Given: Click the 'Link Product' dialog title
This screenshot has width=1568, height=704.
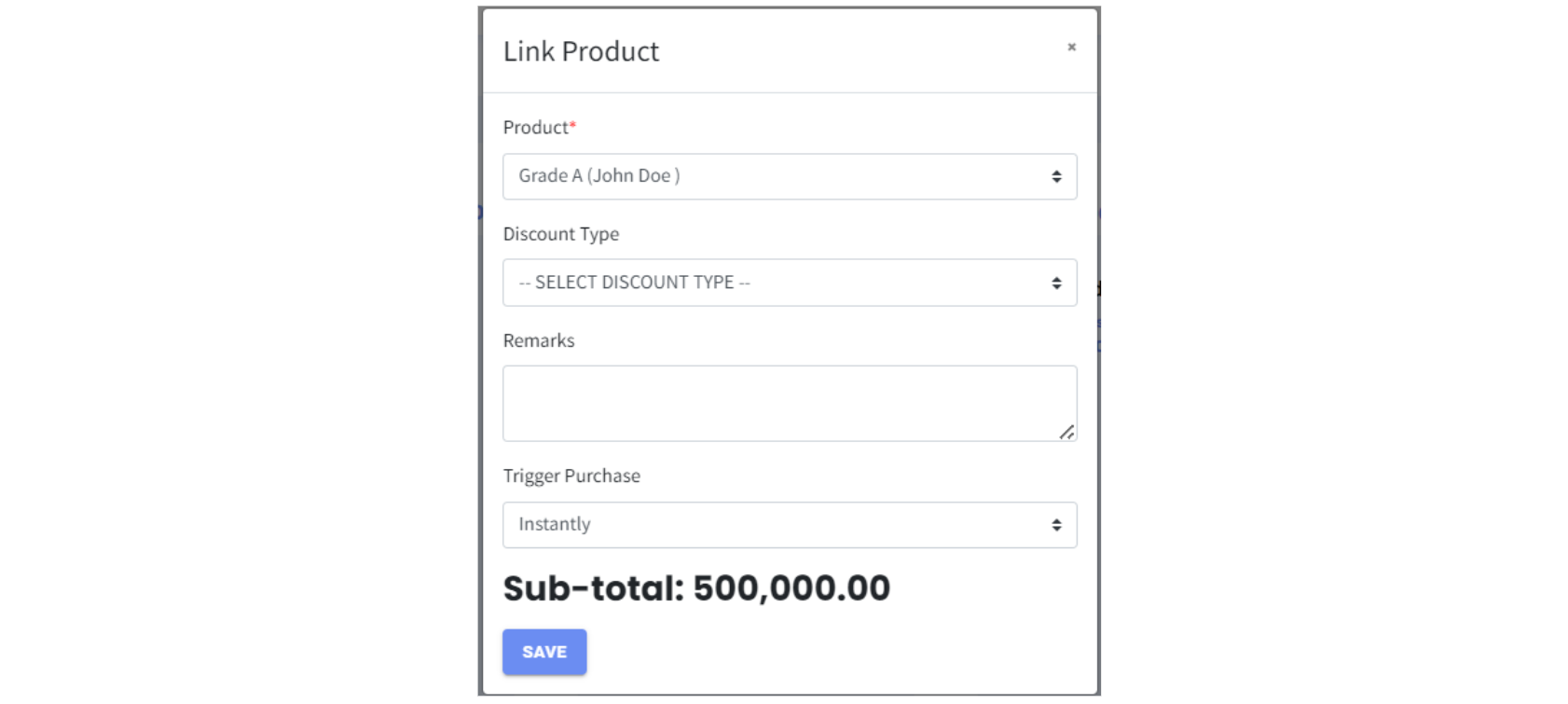Looking at the screenshot, I should (x=581, y=51).
